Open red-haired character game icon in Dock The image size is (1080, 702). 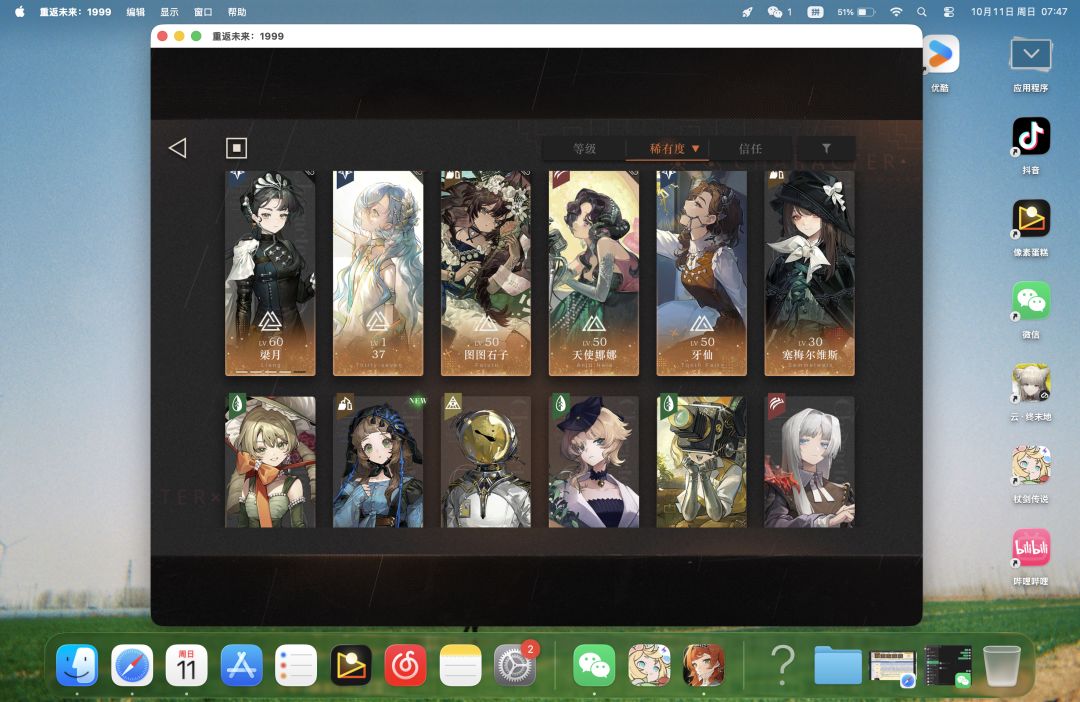(703, 665)
